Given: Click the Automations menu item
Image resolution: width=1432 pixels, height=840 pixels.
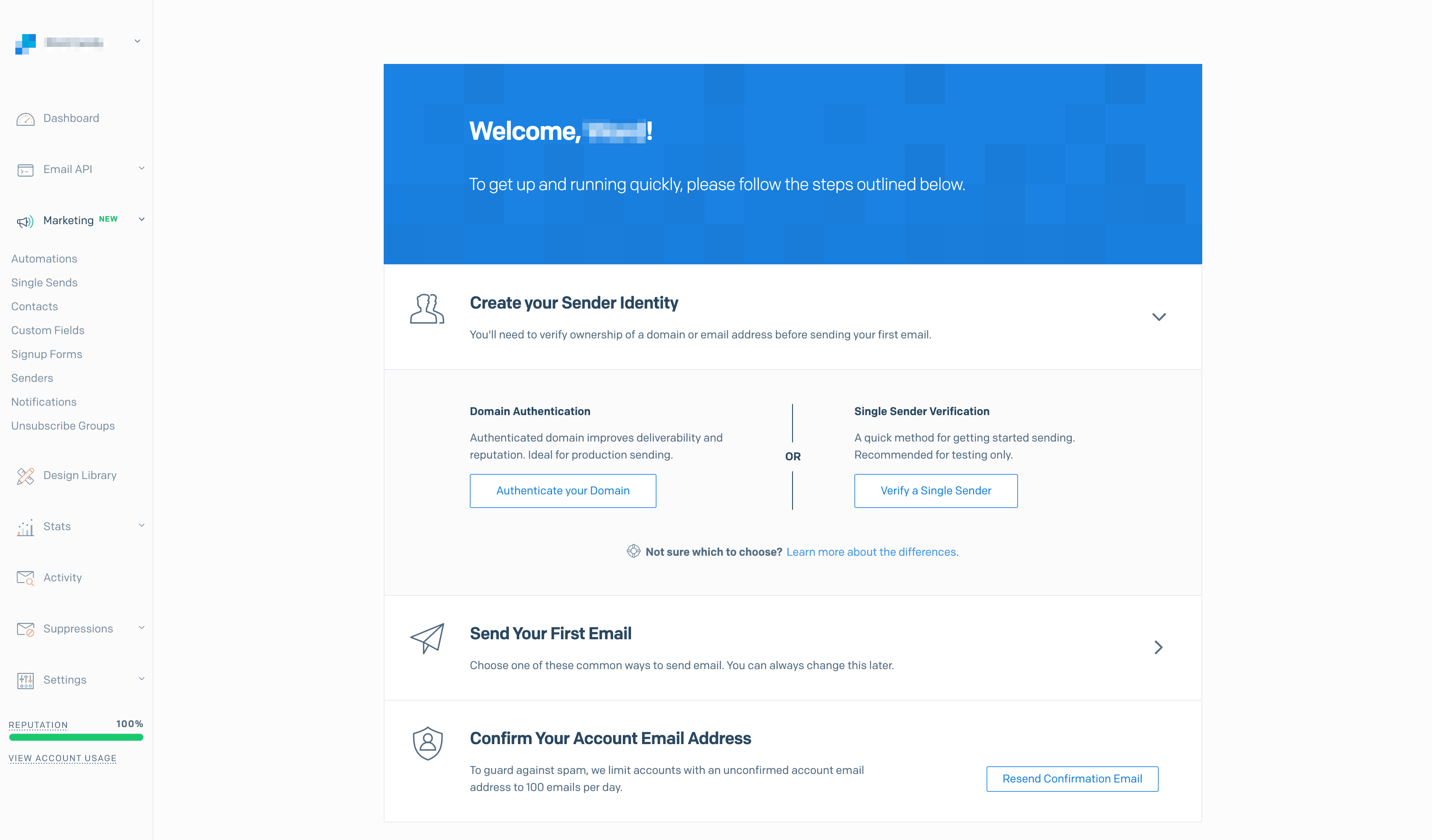Looking at the screenshot, I should (x=43, y=258).
